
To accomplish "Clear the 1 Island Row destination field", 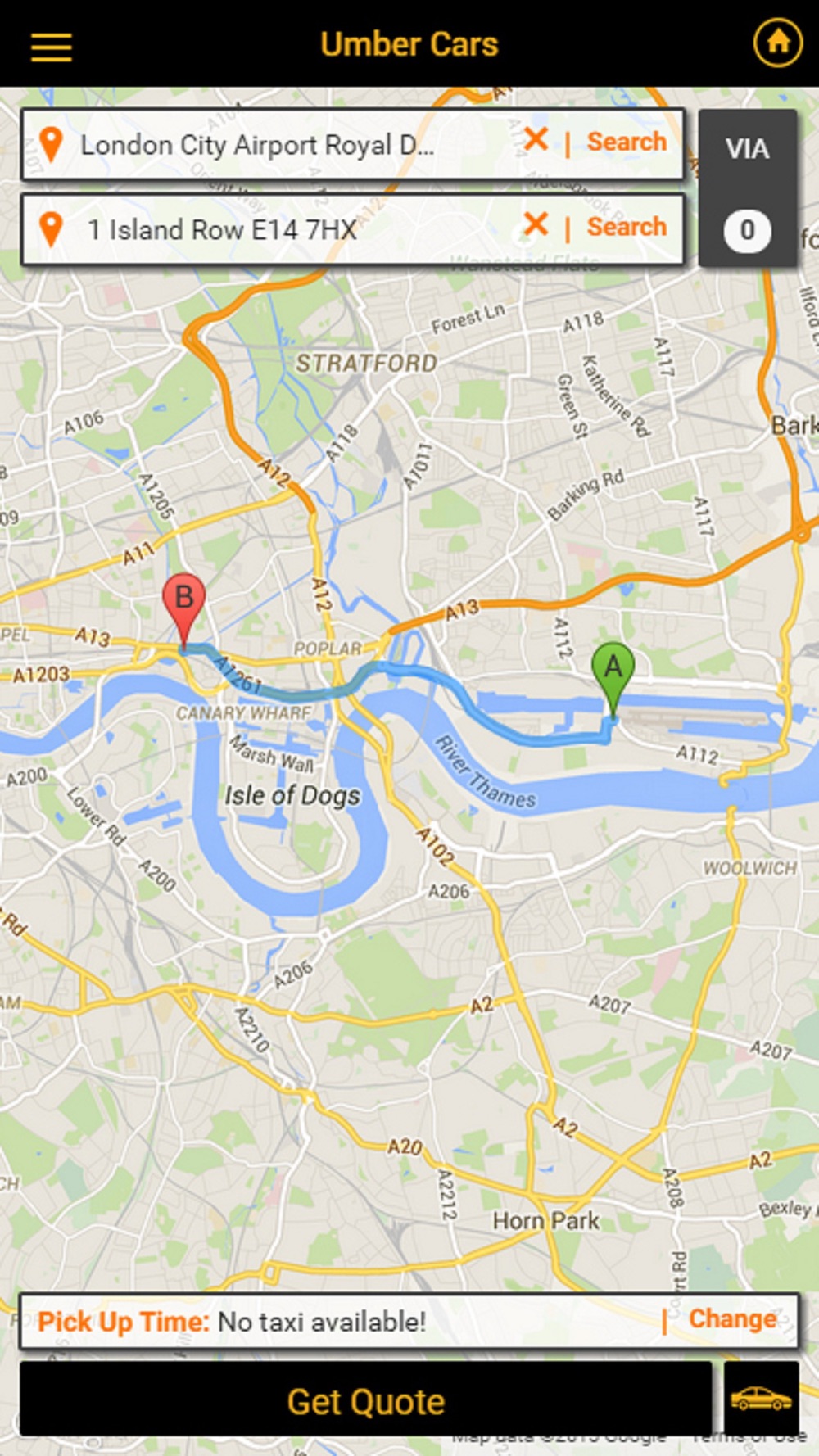I will [x=536, y=224].
